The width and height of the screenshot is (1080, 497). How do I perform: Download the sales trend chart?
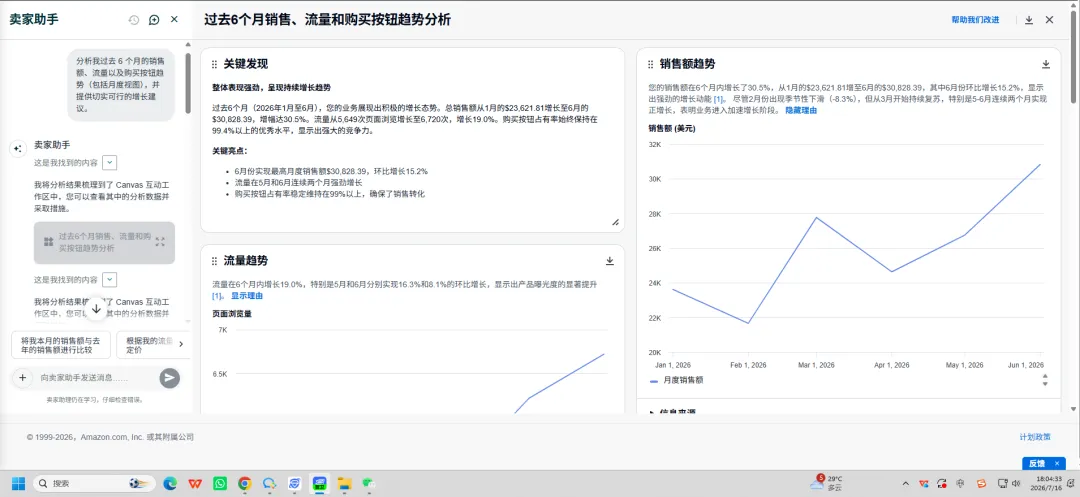1046,64
